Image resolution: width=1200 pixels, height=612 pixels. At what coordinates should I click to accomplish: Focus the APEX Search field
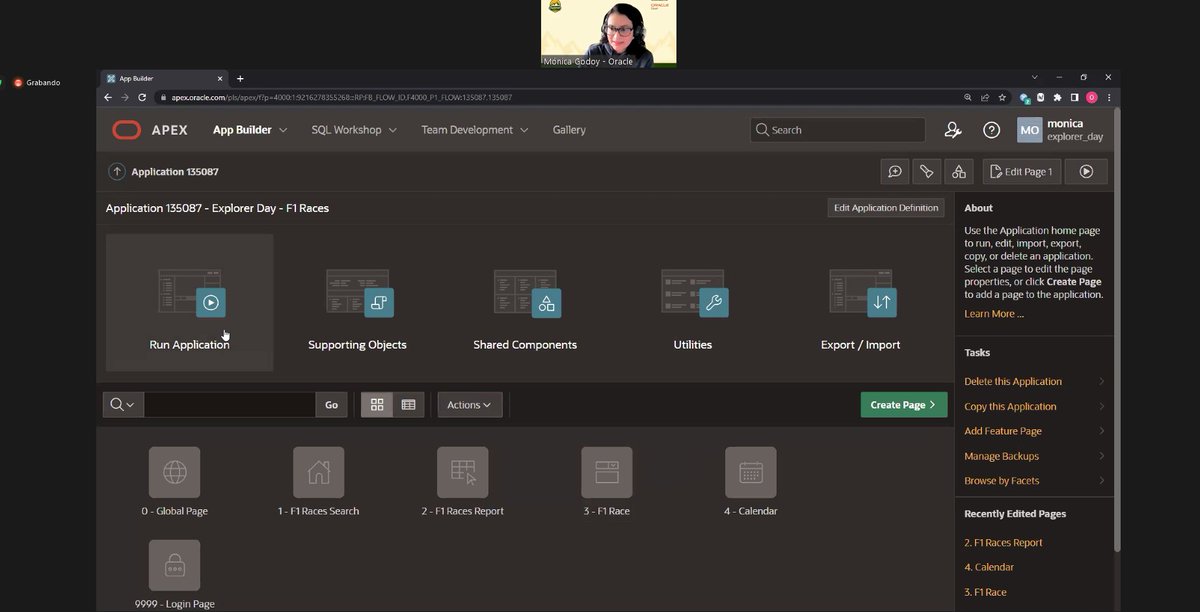pos(838,130)
